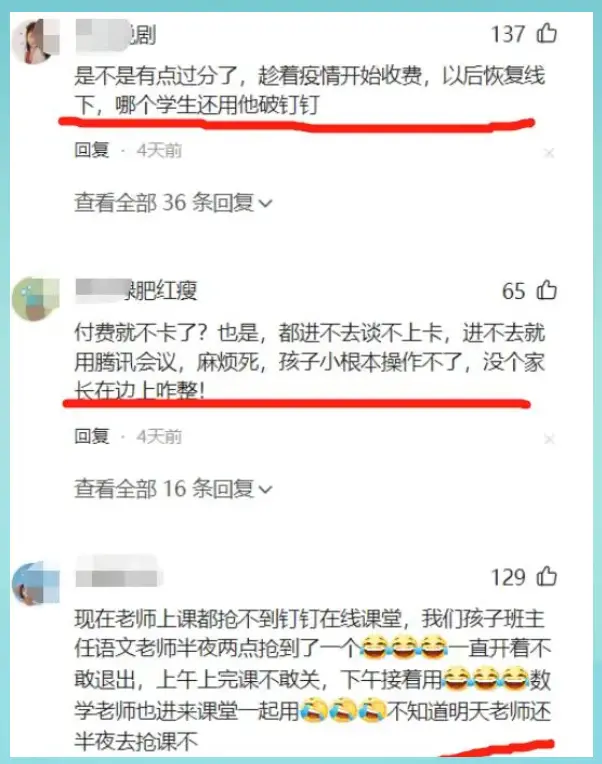Open the username ending in 剧
Viewport: 602px width, 764px height.
coord(116,35)
